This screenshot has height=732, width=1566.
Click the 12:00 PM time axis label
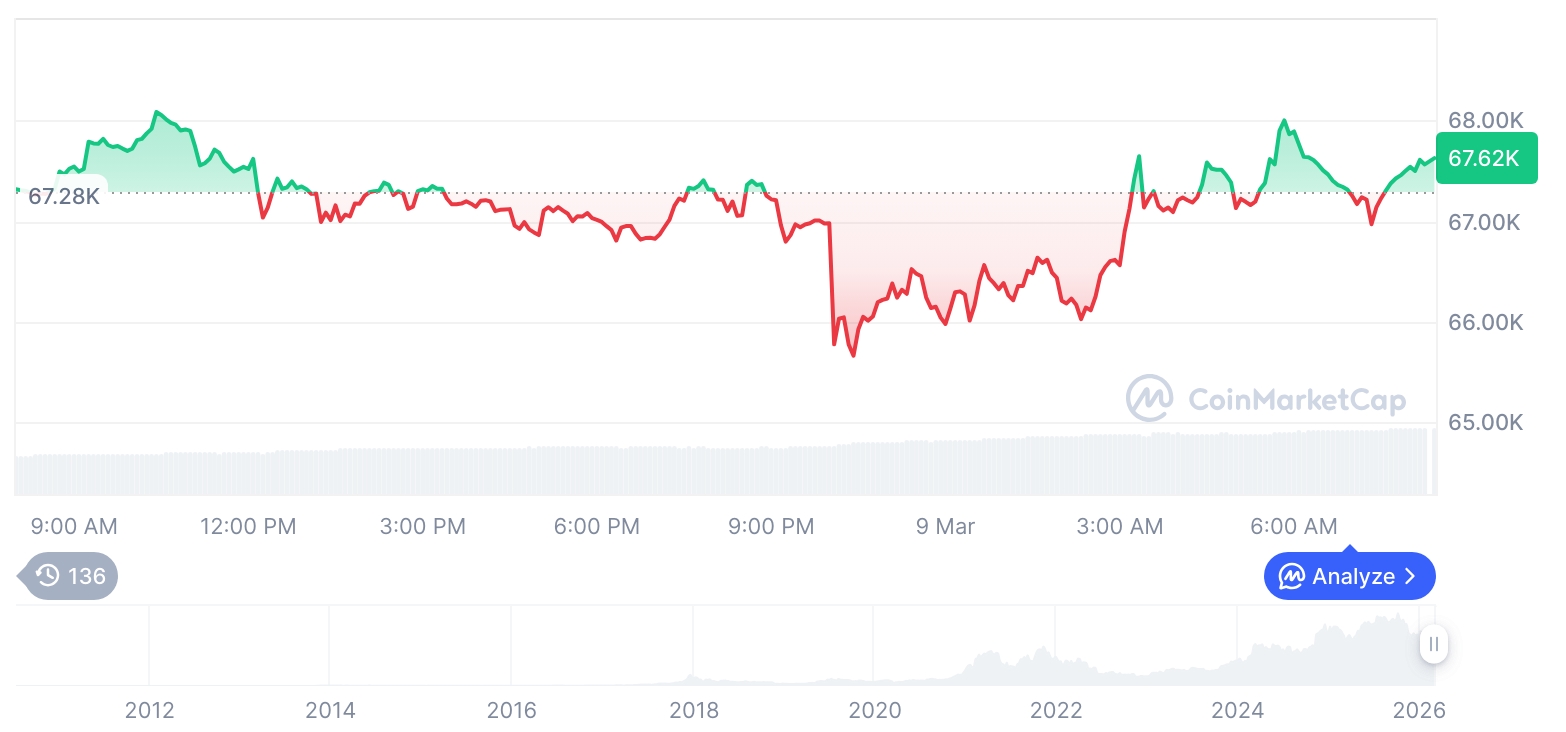248,526
